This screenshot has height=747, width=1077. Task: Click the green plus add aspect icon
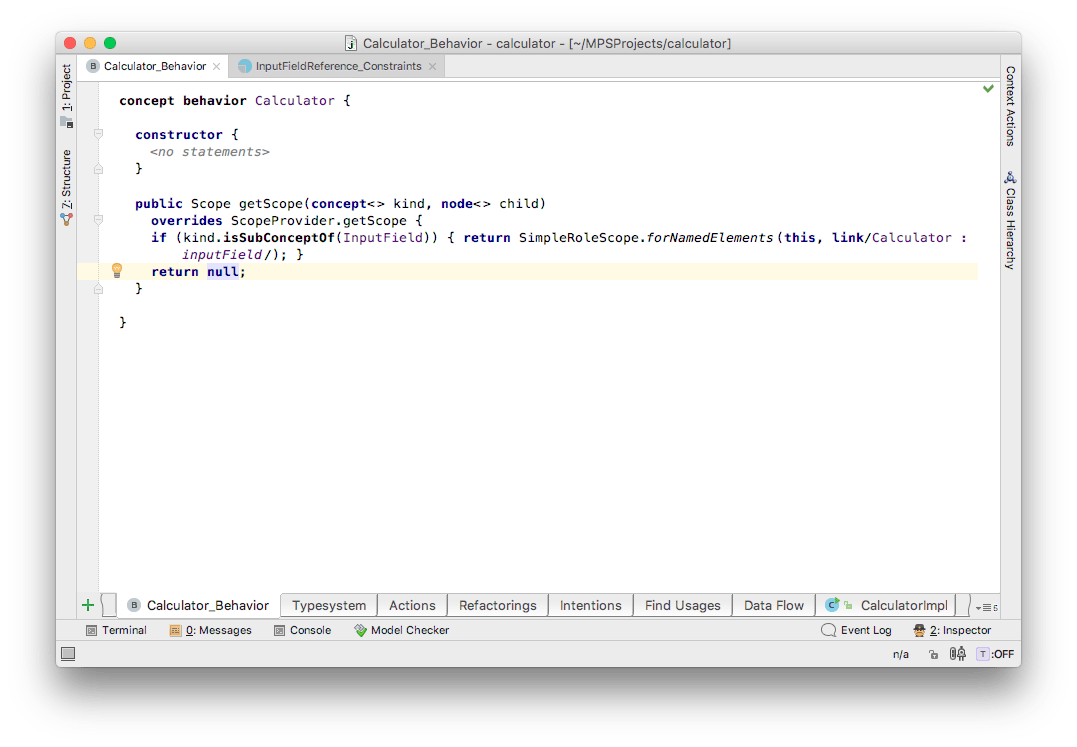[x=88, y=605]
